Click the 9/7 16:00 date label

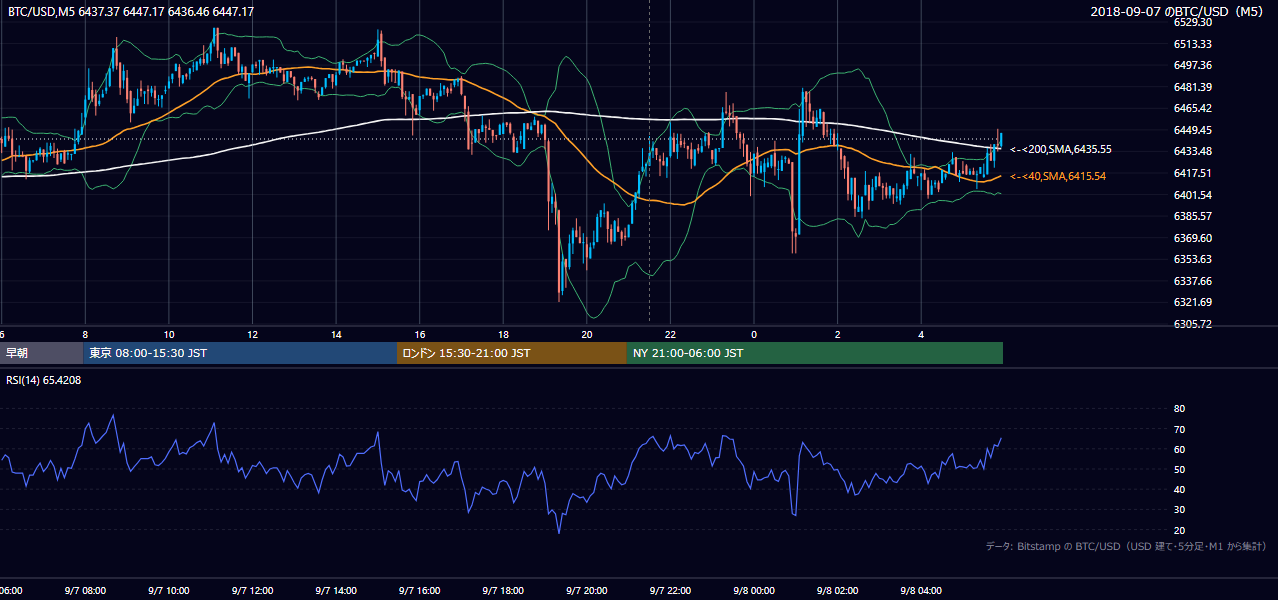coord(420,591)
